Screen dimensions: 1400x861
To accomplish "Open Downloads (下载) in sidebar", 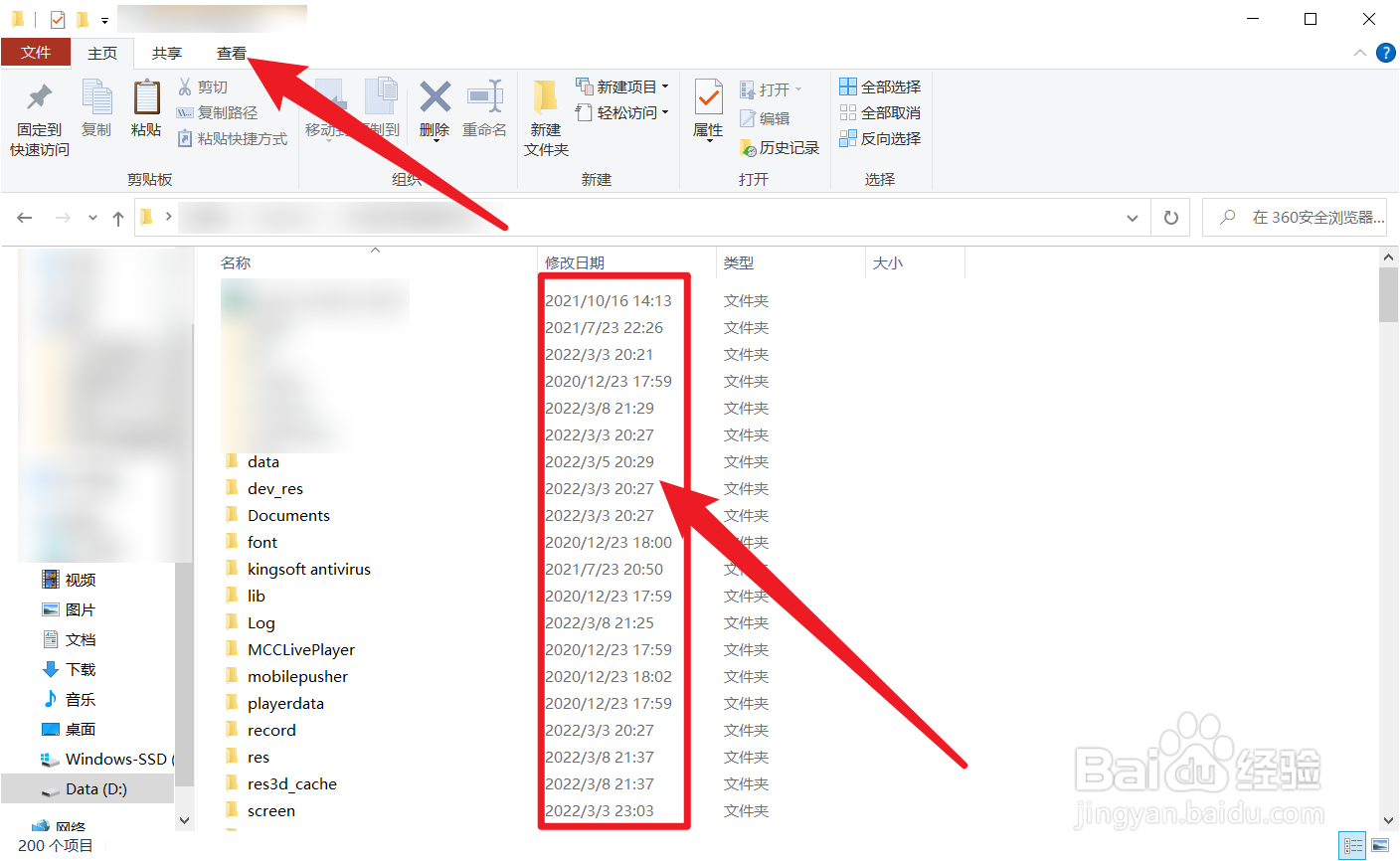I will [69, 670].
